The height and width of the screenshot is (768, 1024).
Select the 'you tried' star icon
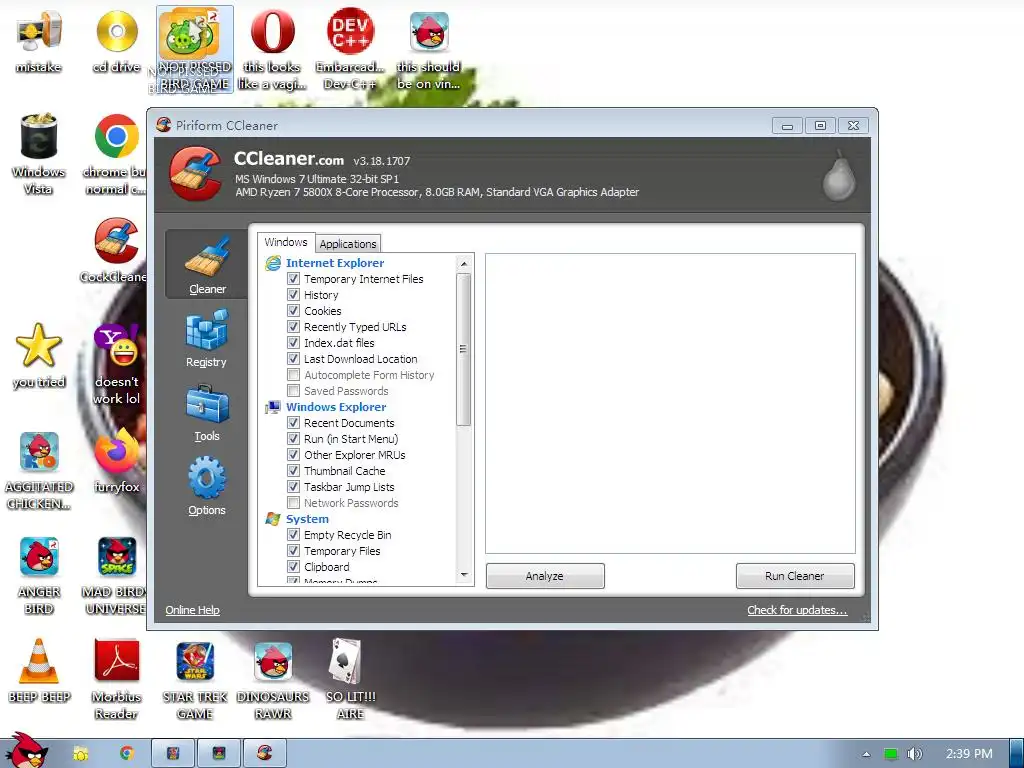tap(39, 356)
